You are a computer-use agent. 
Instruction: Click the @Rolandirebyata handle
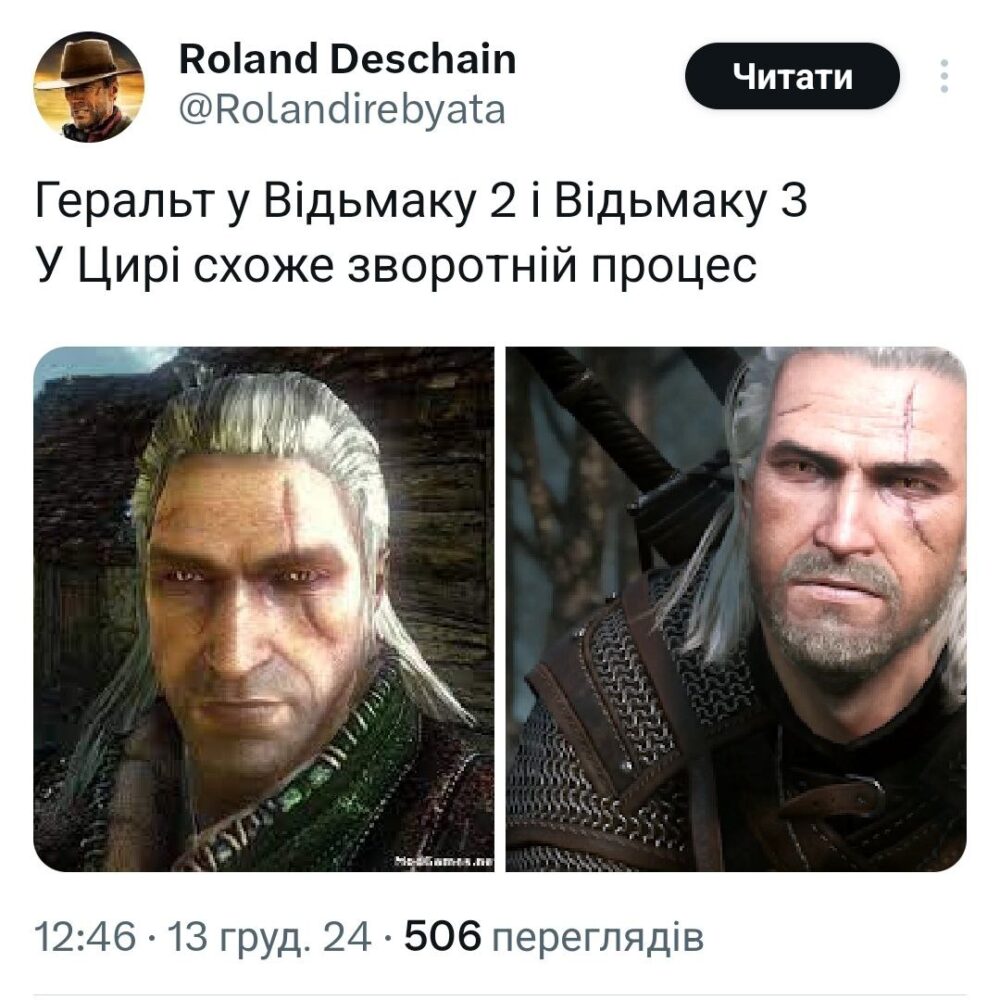(342, 110)
